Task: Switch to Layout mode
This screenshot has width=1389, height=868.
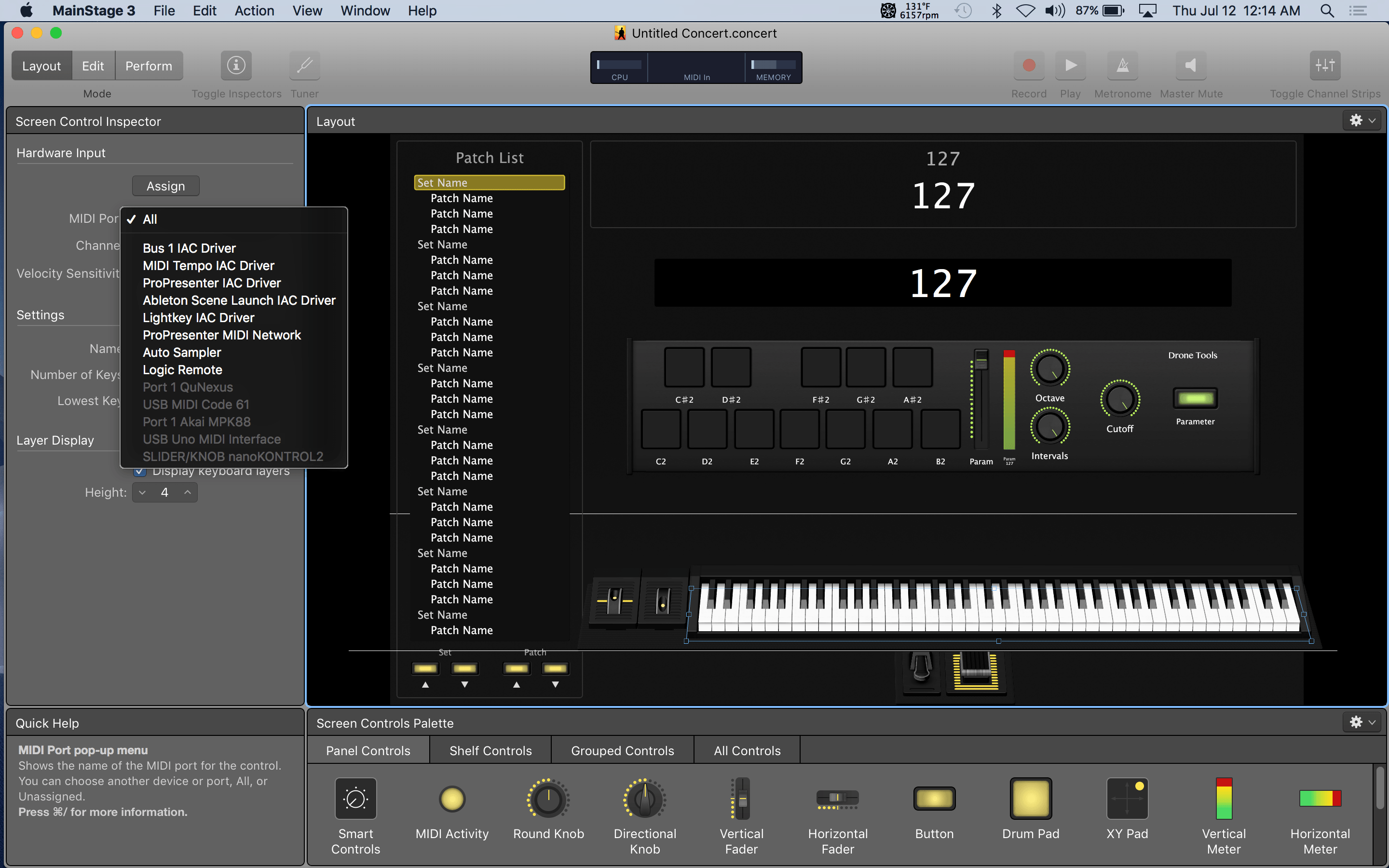Action: tap(41, 66)
